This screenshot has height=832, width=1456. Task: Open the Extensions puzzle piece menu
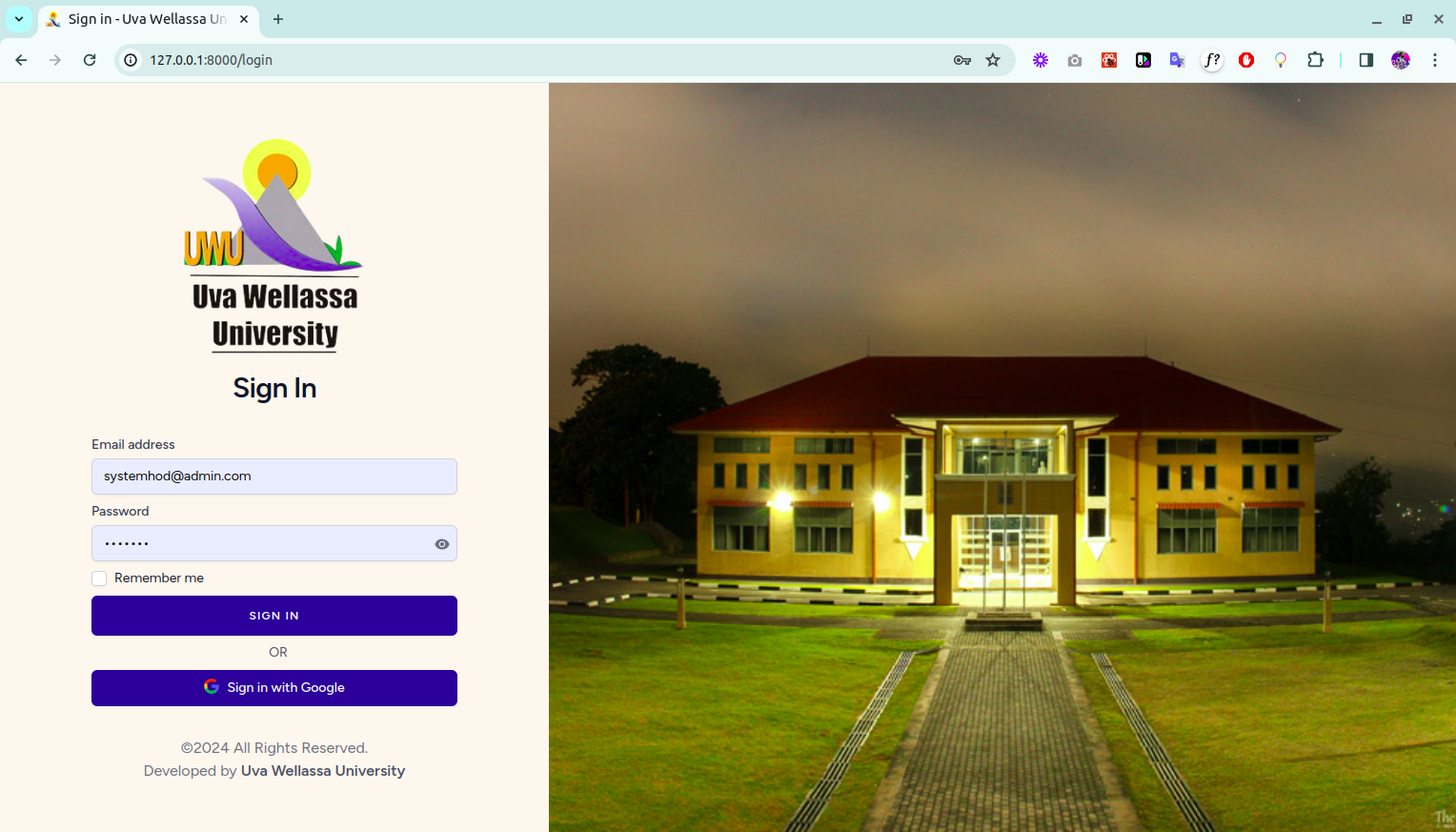(x=1315, y=60)
